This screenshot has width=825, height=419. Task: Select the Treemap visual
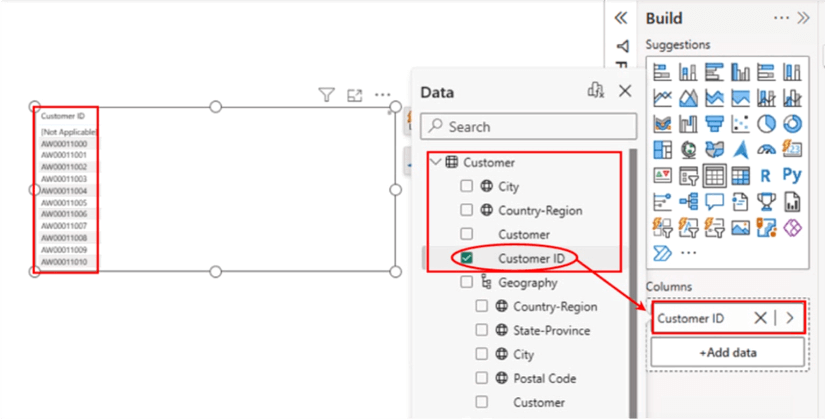click(662, 150)
